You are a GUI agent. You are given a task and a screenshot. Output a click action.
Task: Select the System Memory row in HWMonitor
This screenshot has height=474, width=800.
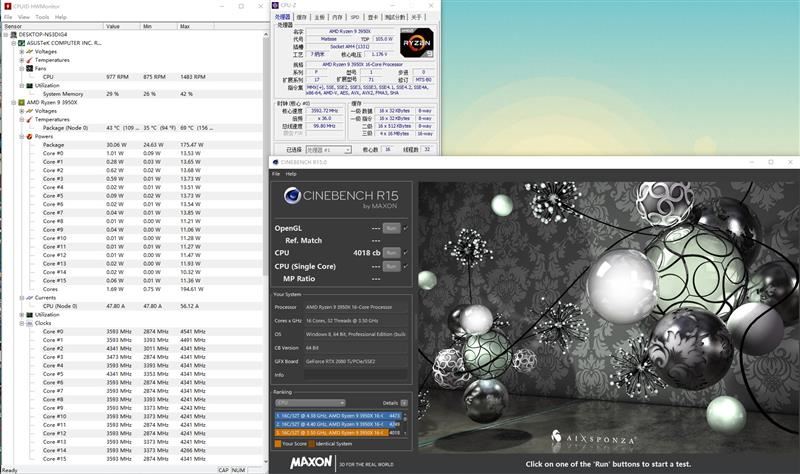133,94
